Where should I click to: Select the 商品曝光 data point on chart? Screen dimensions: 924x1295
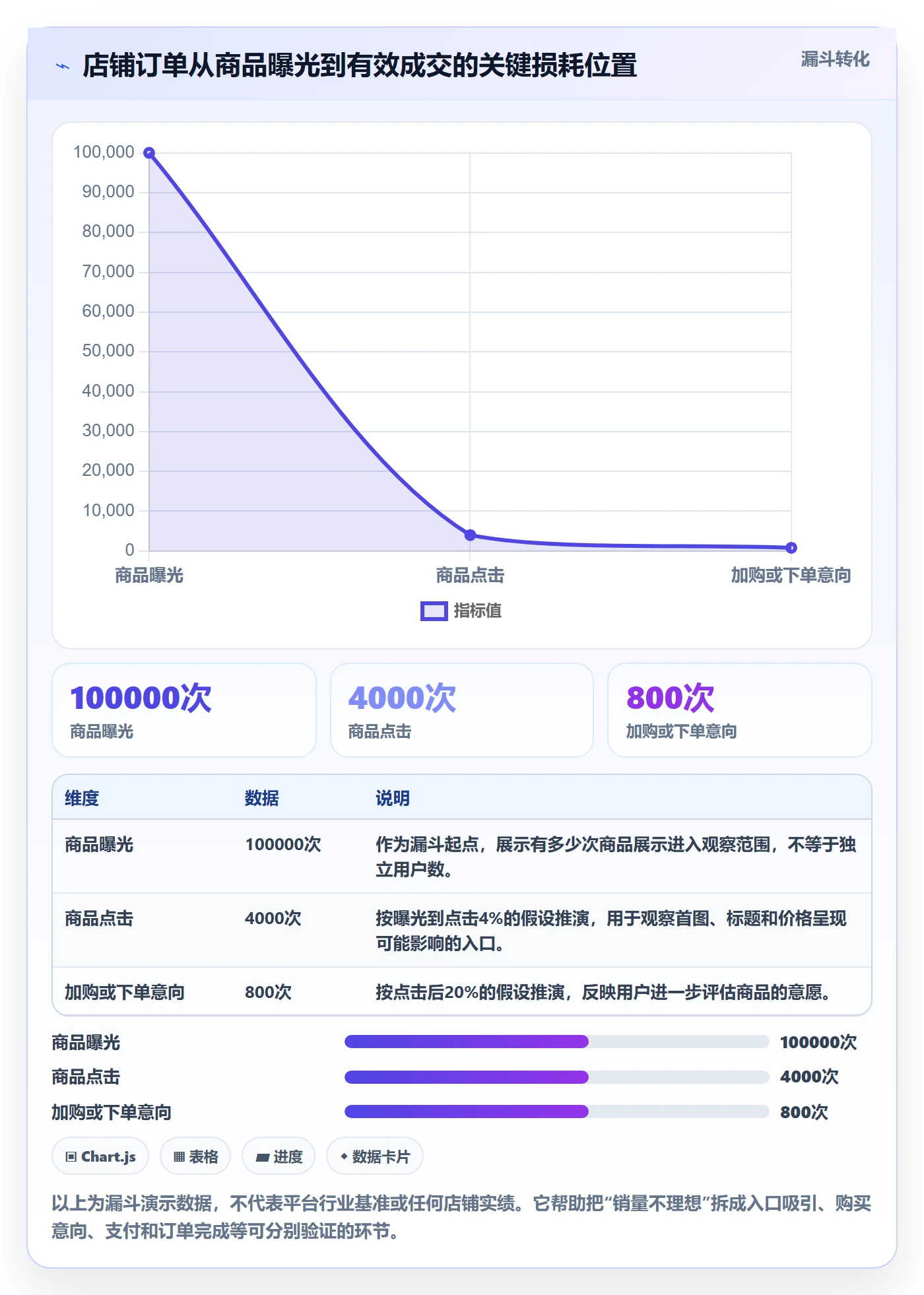click(149, 153)
